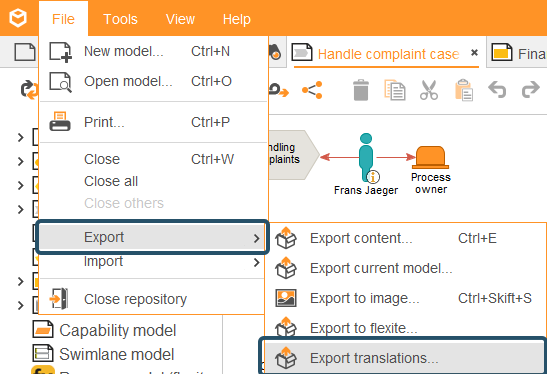Choose Export current model...
Screen dimensions: 547x374
pos(405,268)
